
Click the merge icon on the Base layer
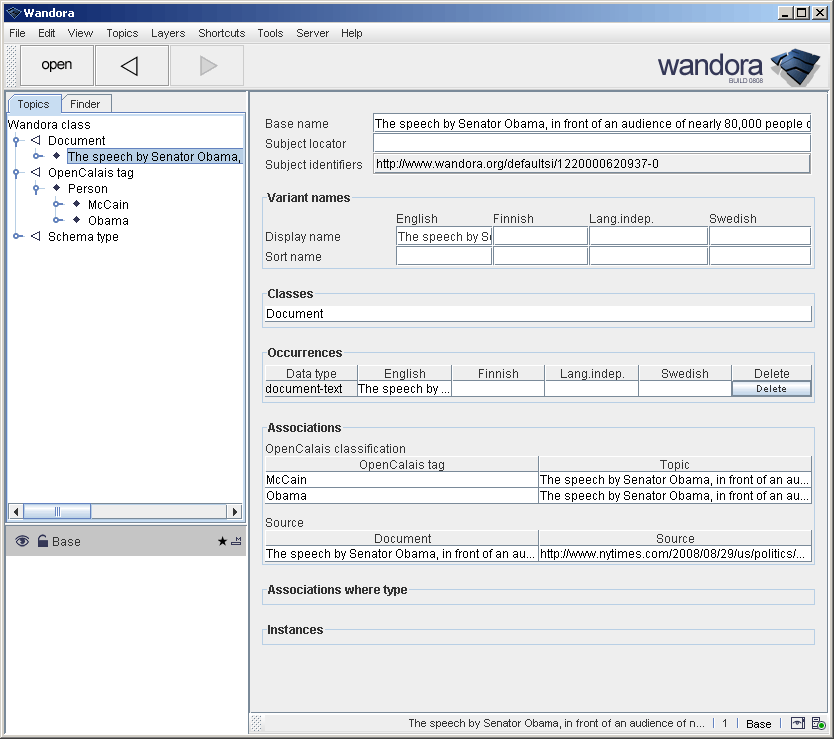[x=236, y=542]
